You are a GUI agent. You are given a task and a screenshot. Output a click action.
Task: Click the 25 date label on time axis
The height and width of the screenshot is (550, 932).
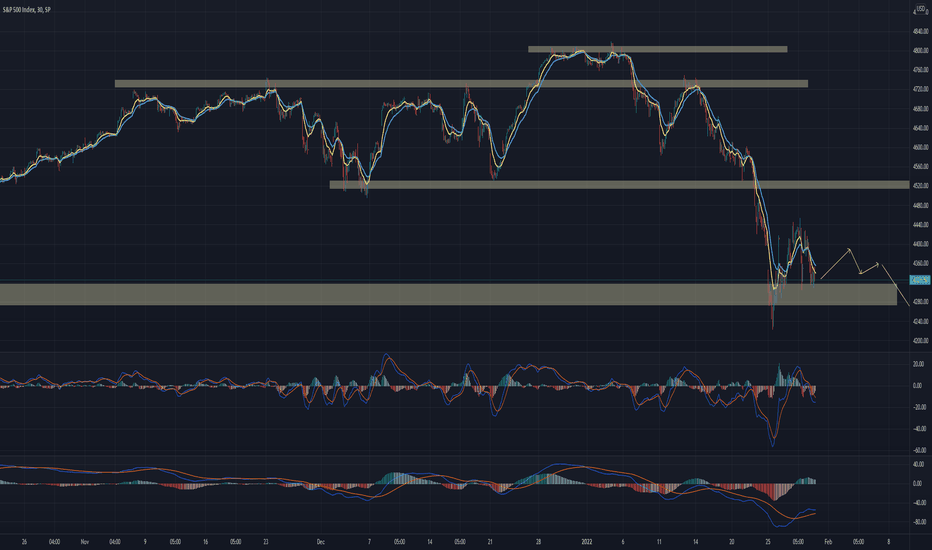tap(768, 542)
